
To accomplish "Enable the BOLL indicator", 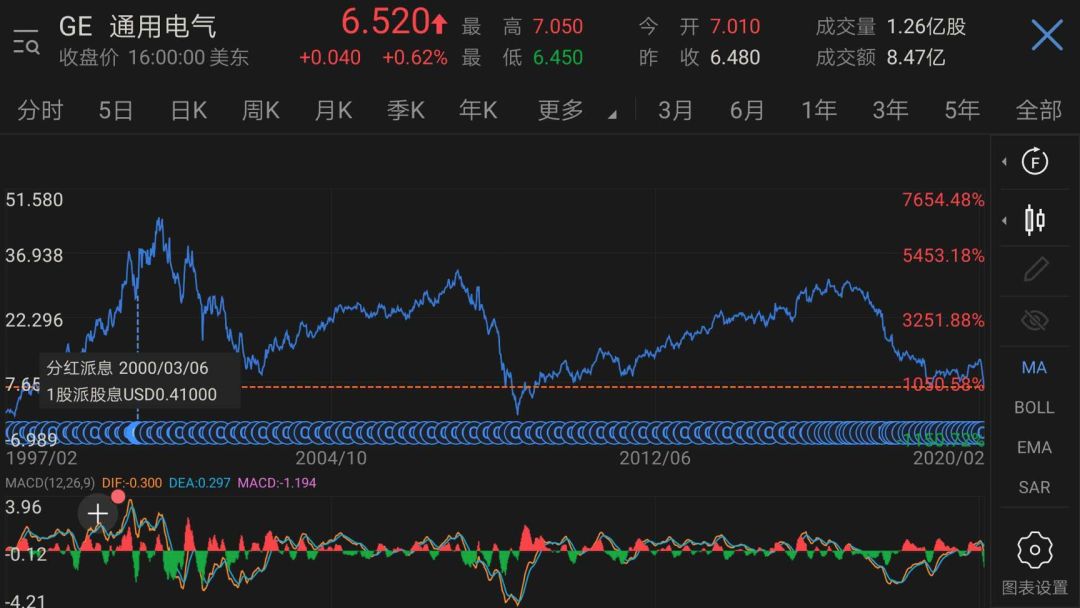I will [1034, 408].
